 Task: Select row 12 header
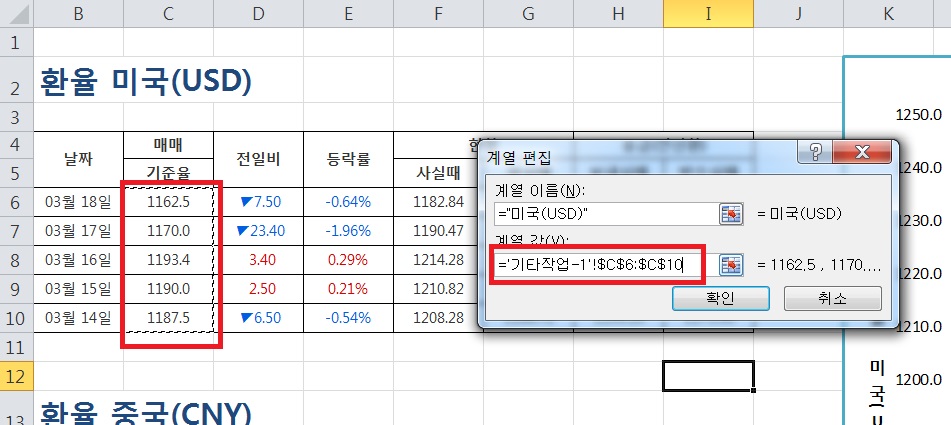pyautogui.click(x=16, y=376)
